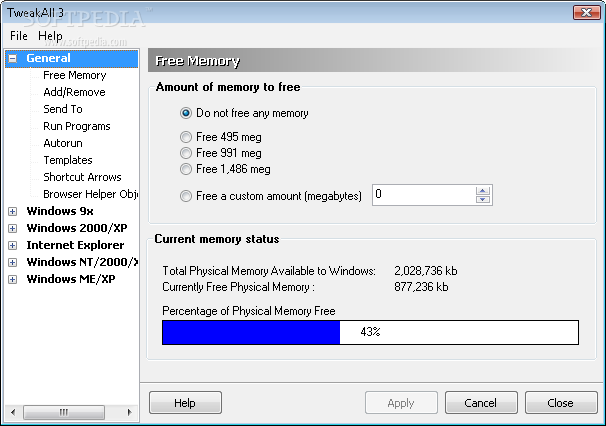Select the Windows 2000/XP category
The height and width of the screenshot is (426, 606).
[77, 228]
